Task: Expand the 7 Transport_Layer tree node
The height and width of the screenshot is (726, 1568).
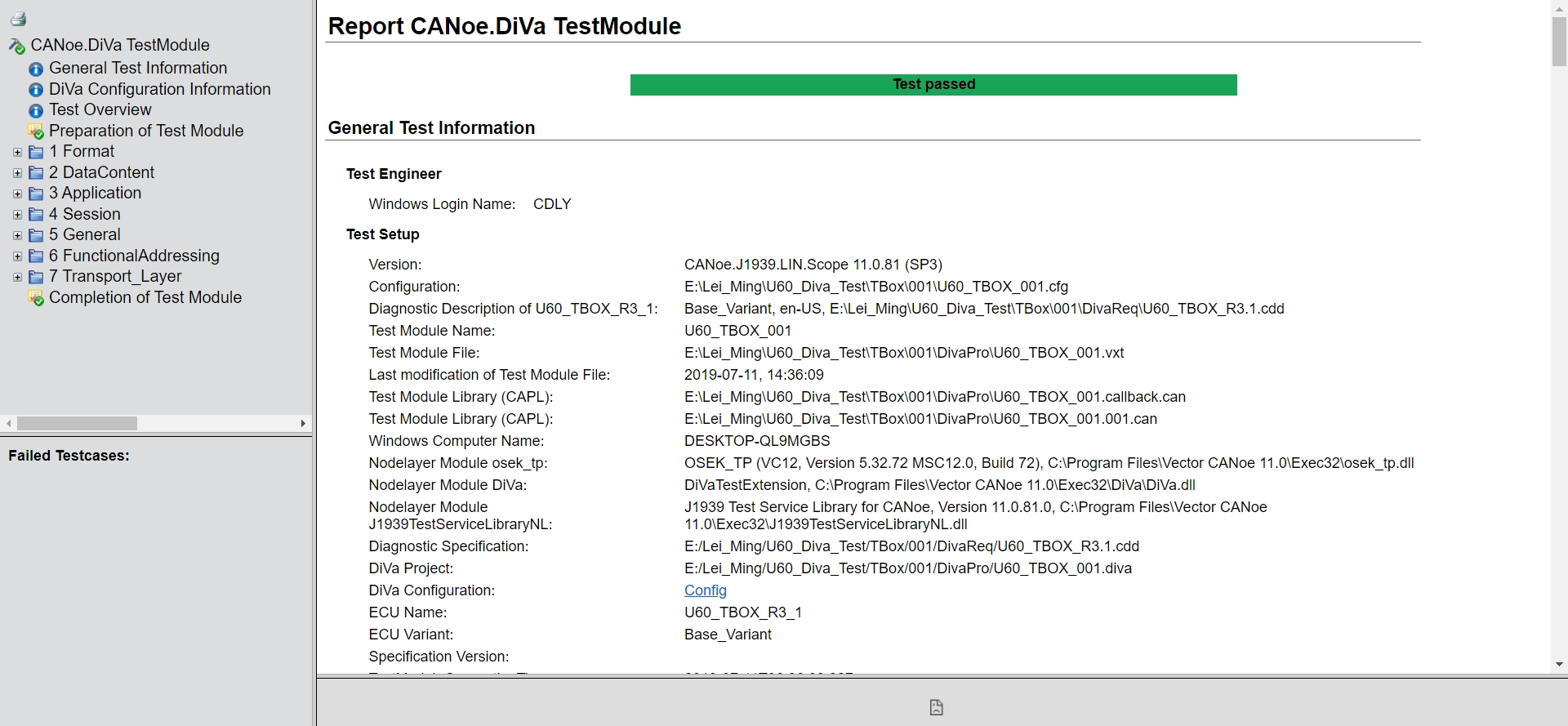Action: [17, 277]
